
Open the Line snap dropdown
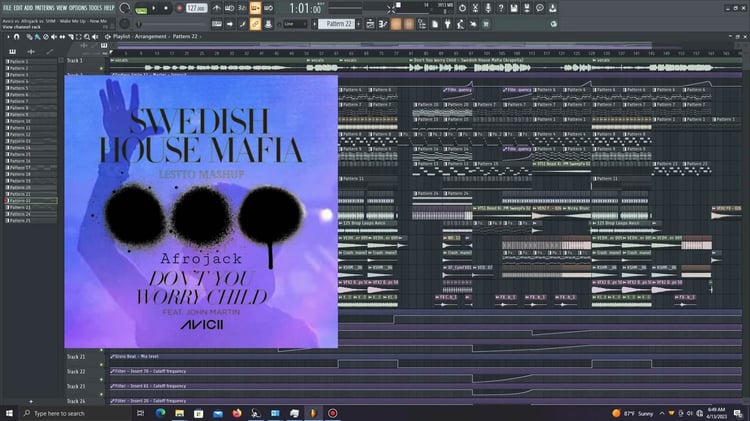coord(294,24)
